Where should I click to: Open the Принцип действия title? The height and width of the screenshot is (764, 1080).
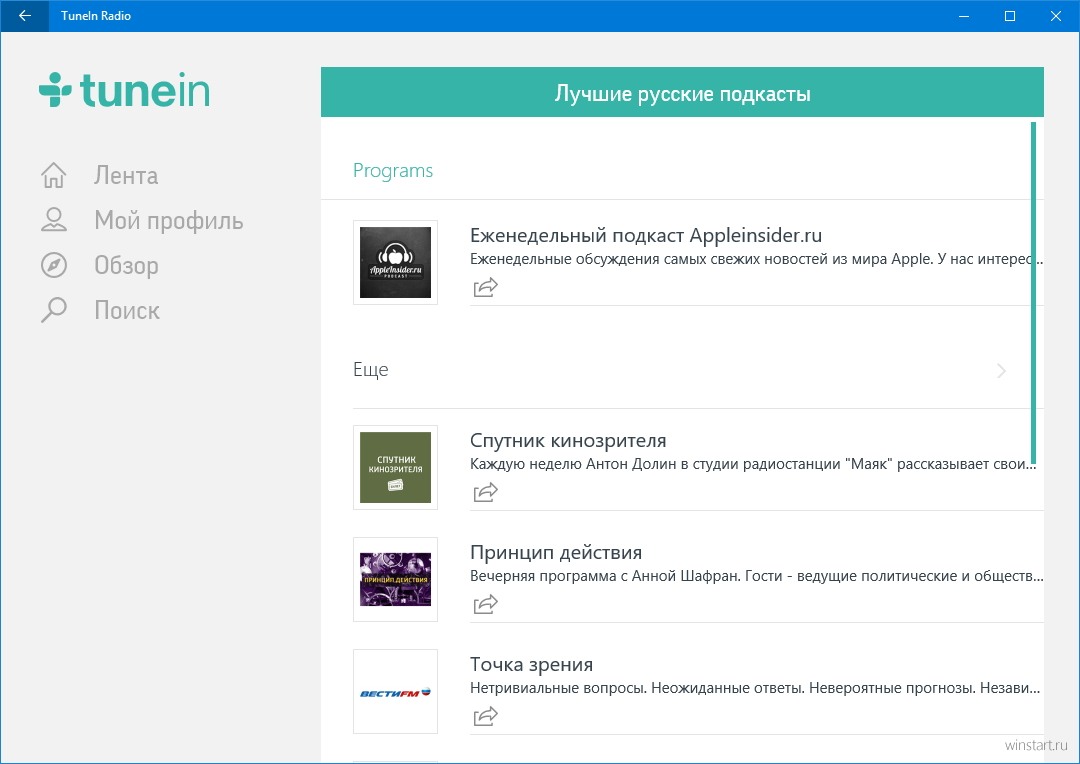click(556, 553)
